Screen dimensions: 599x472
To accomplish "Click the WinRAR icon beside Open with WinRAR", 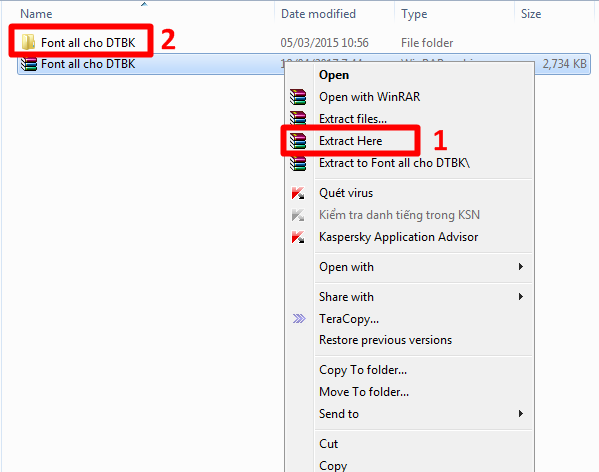I will (x=298, y=97).
